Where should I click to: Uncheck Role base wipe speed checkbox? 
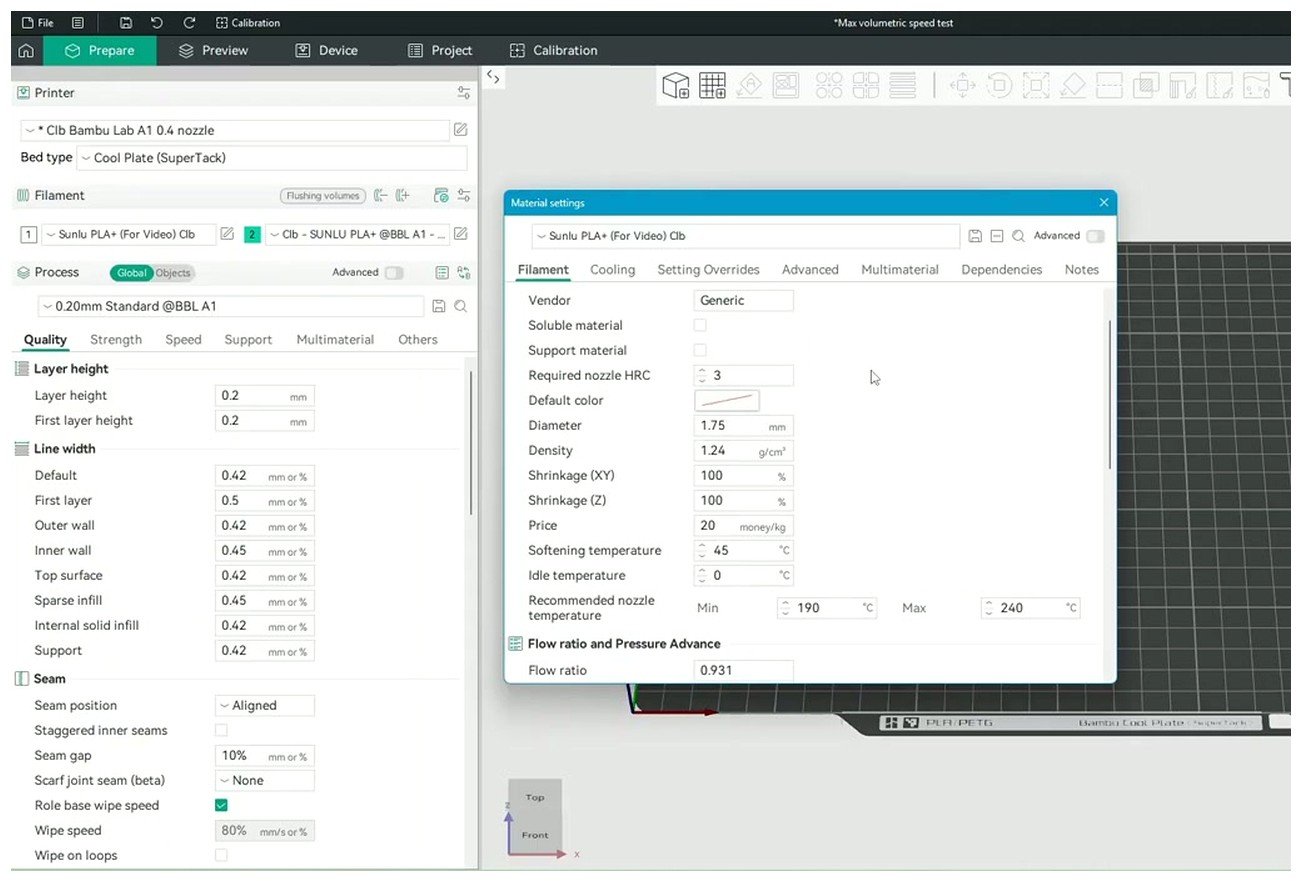221,805
